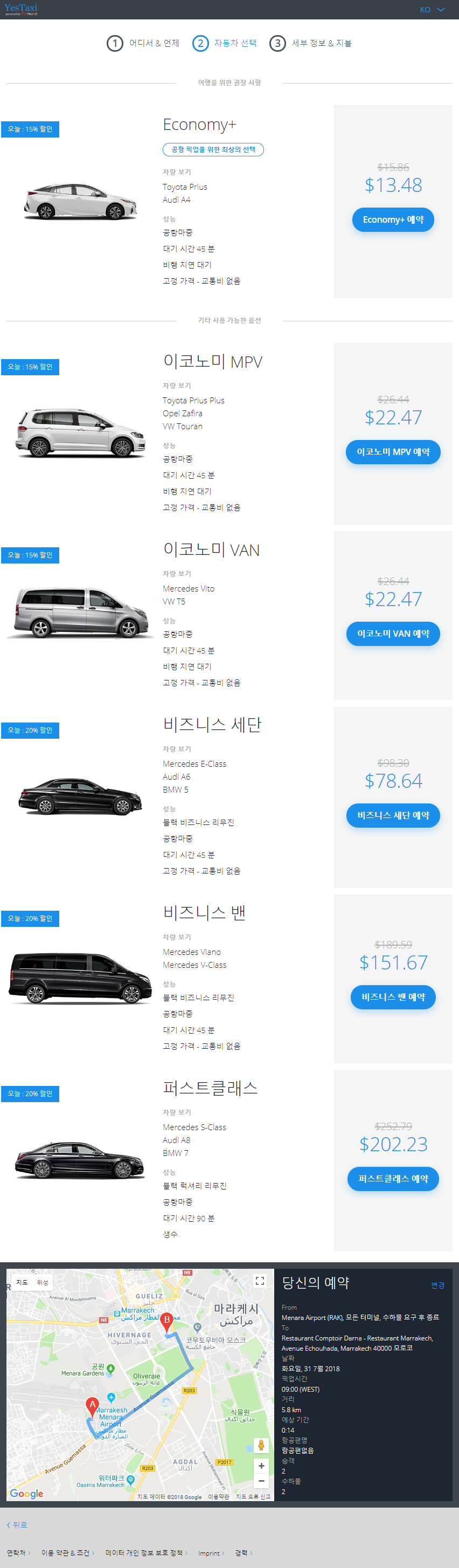The image size is (459, 1568).
Task: Switch map to 위성 satellite view
Action: pyautogui.click(x=43, y=1282)
